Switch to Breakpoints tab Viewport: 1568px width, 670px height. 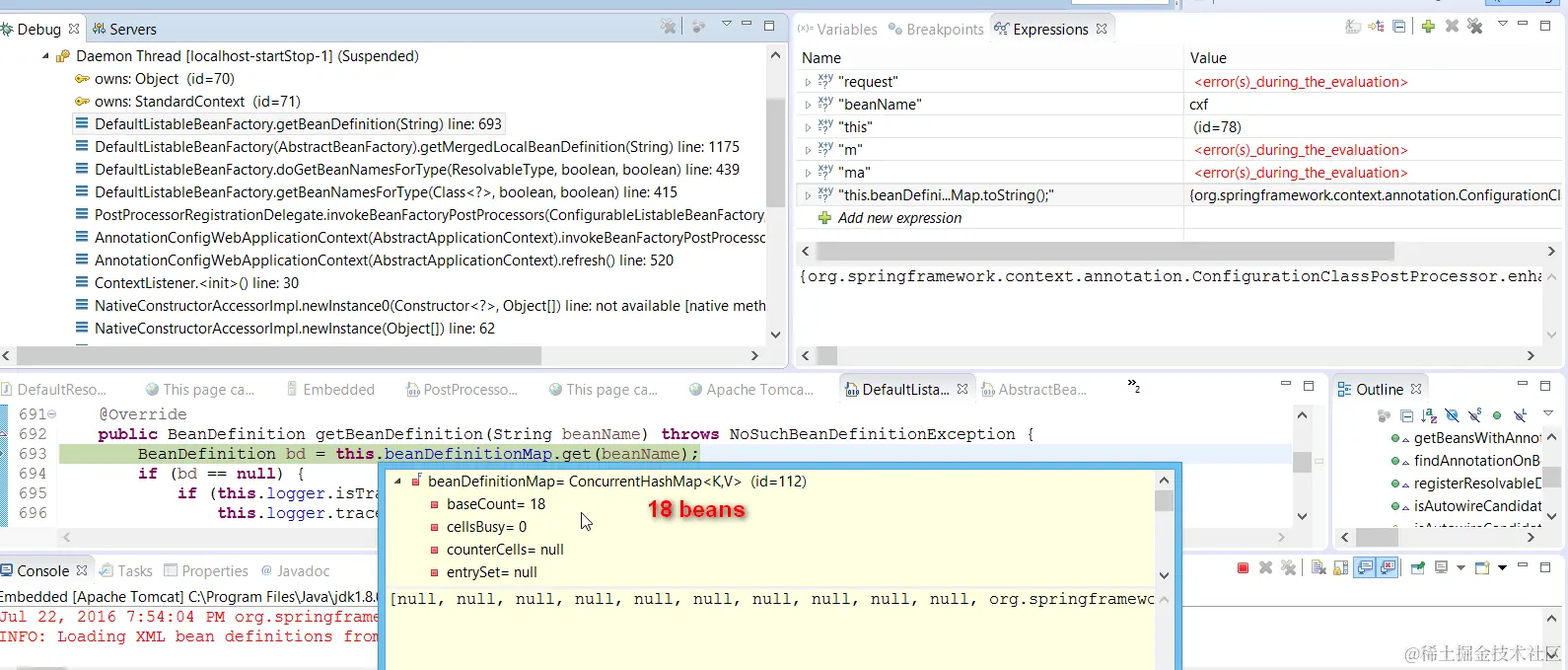click(x=936, y=30)
